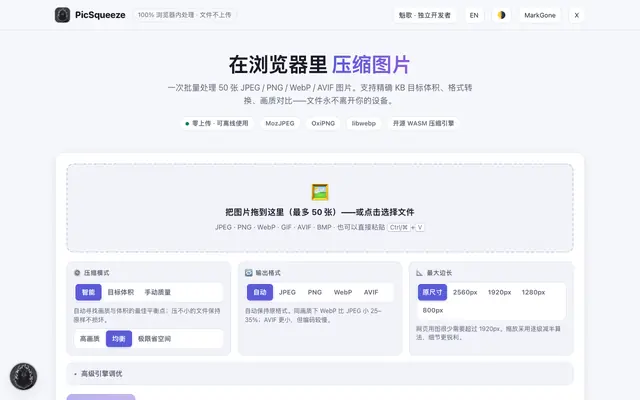Set output format to WebP
Image resolution: width=640 pixels, height=400 pixels.
coord(343,292)
